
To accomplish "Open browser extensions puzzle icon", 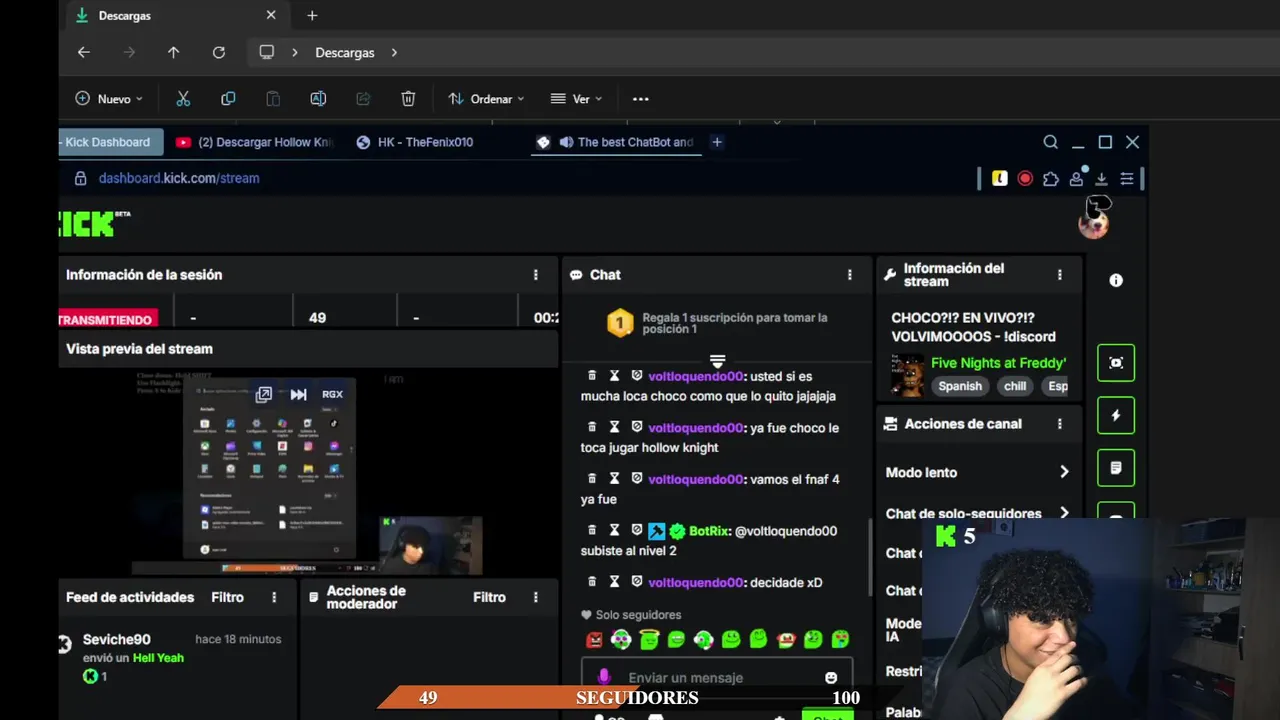I will (x=1050, y=178).
